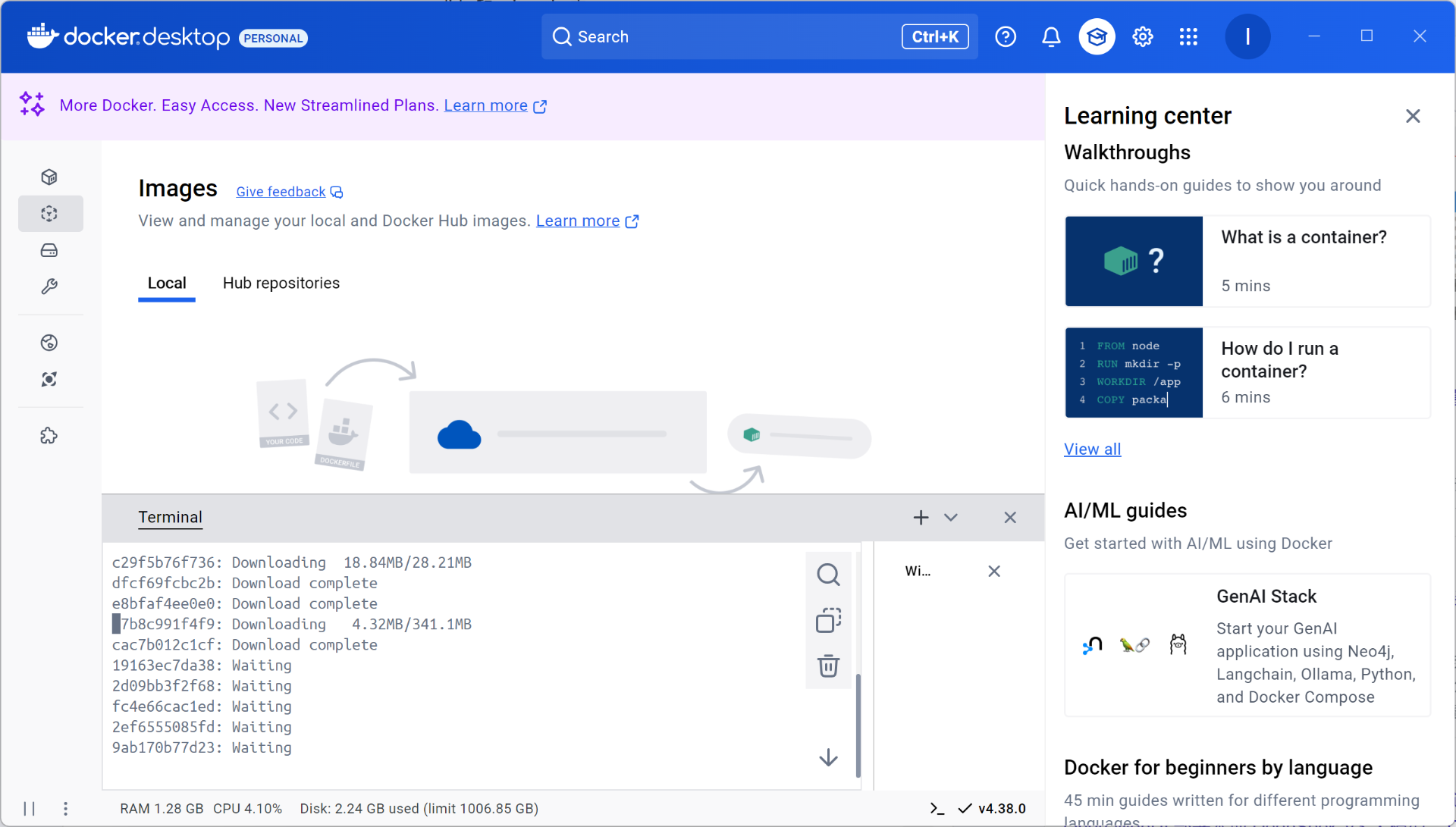
Task: Click the 9ab170b77d23 Waiting line
Action: tap(202, 747)
